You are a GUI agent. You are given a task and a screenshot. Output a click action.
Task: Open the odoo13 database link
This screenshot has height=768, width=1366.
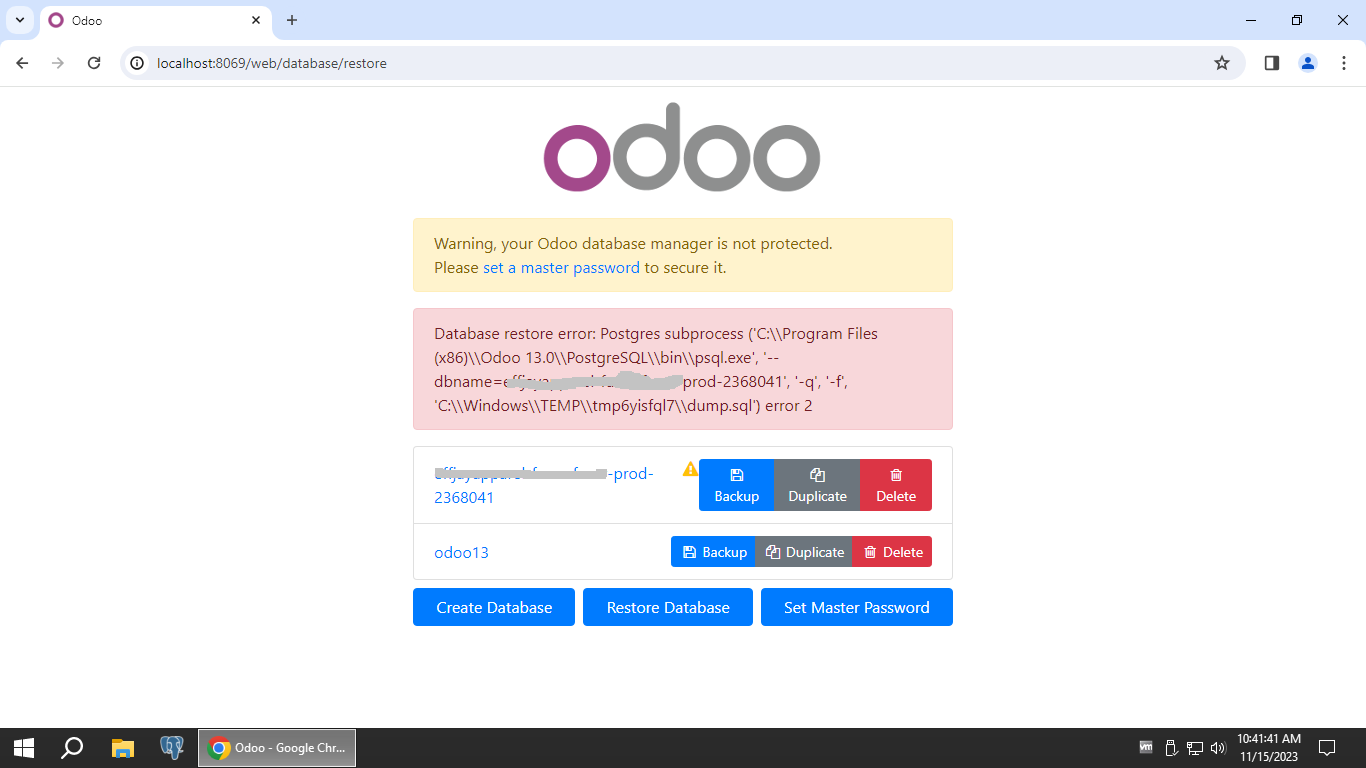point(461,552)
